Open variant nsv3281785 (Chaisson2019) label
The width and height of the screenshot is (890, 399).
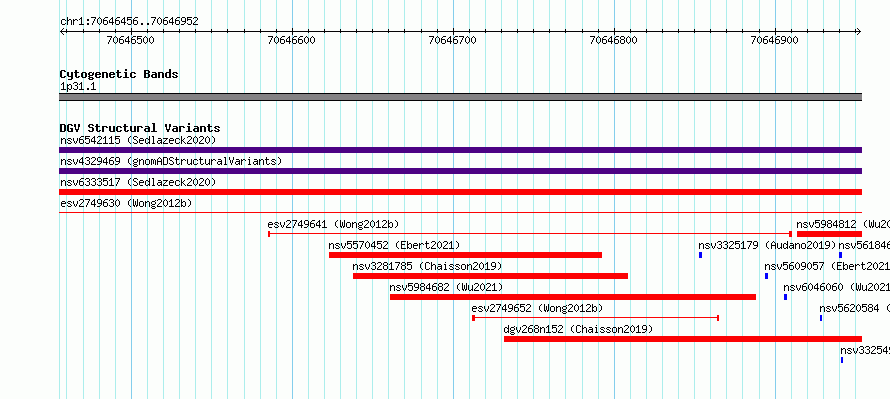point(427,266)
